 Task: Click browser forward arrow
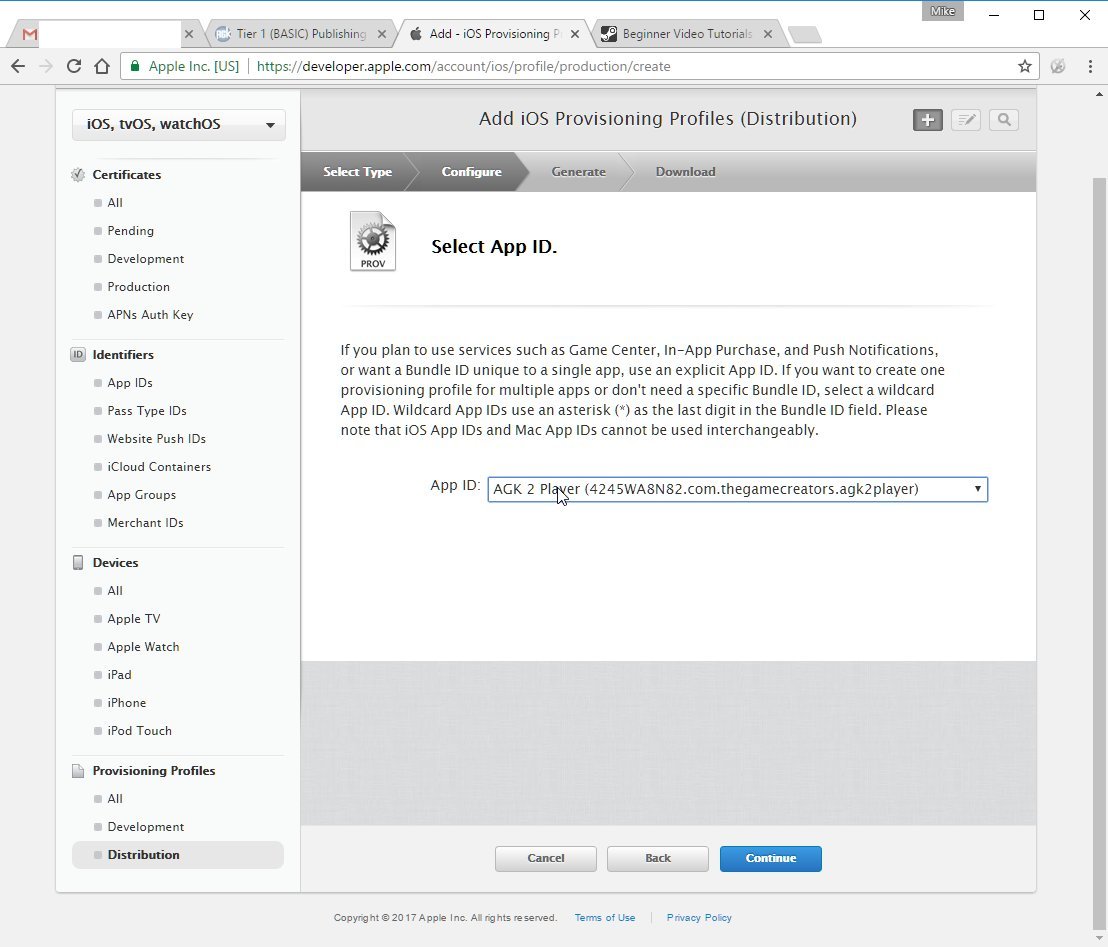pyautogui.click(x=46, y=66)
